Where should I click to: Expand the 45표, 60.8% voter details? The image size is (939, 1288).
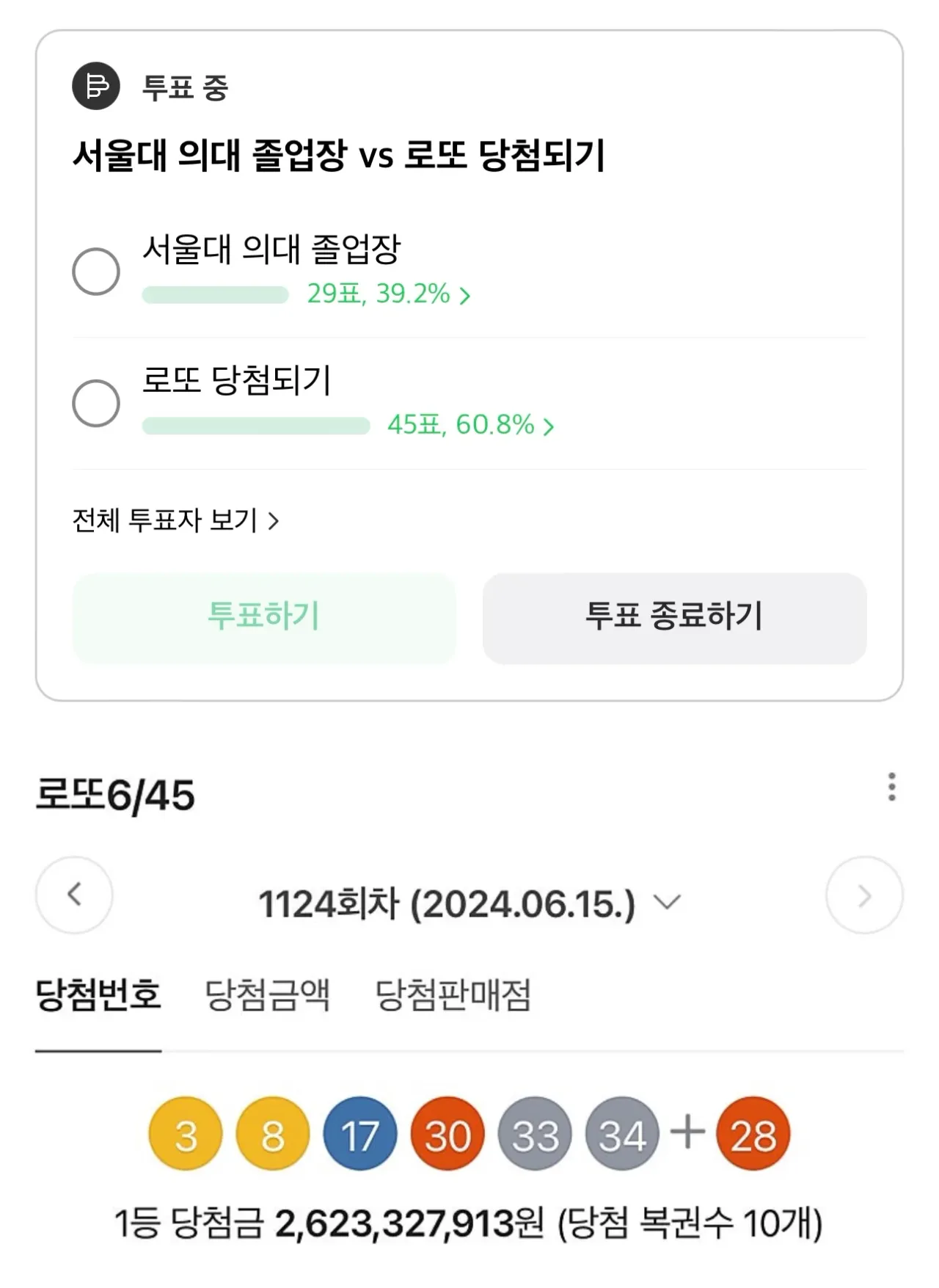pos(471,426)
